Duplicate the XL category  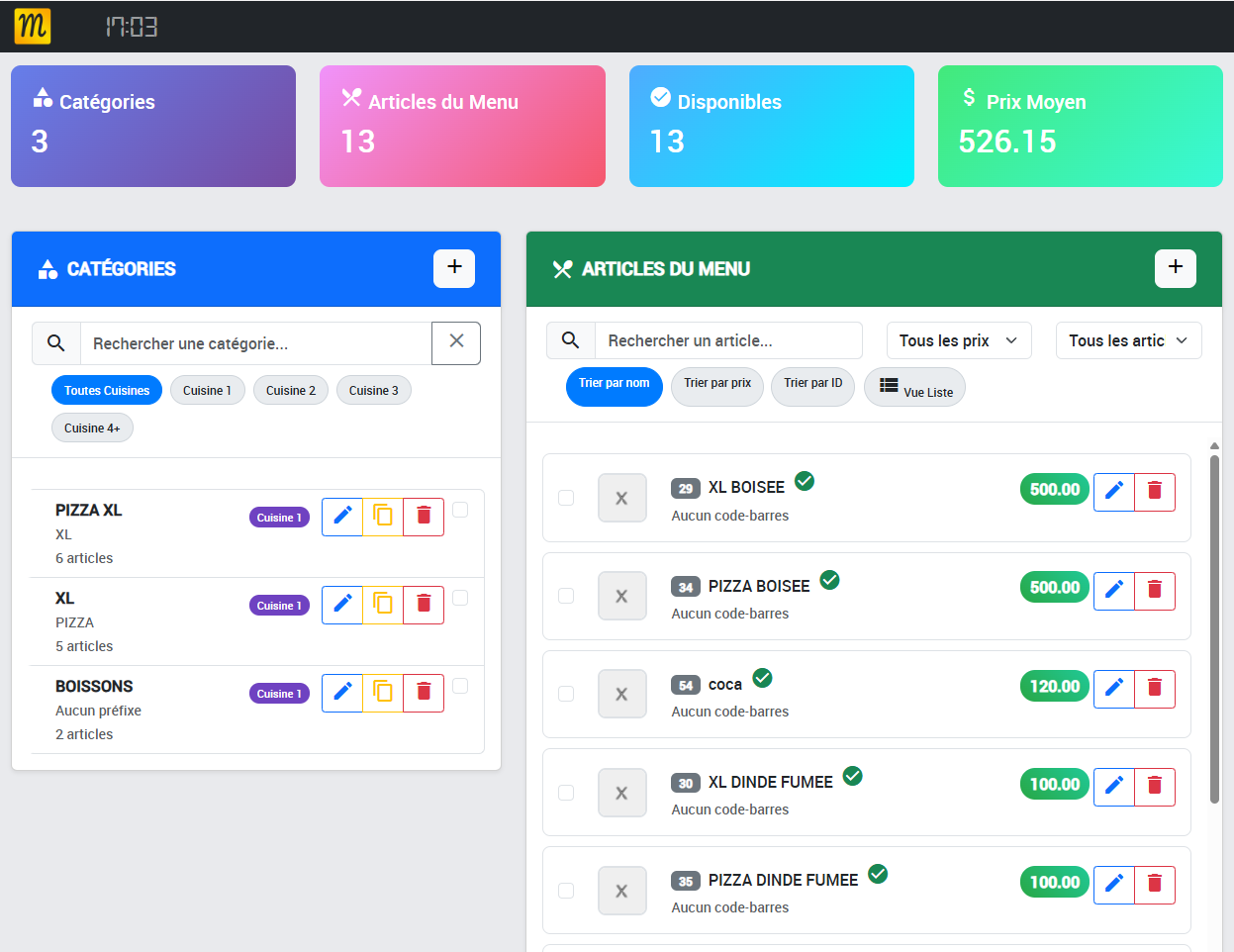click(382, 604)
